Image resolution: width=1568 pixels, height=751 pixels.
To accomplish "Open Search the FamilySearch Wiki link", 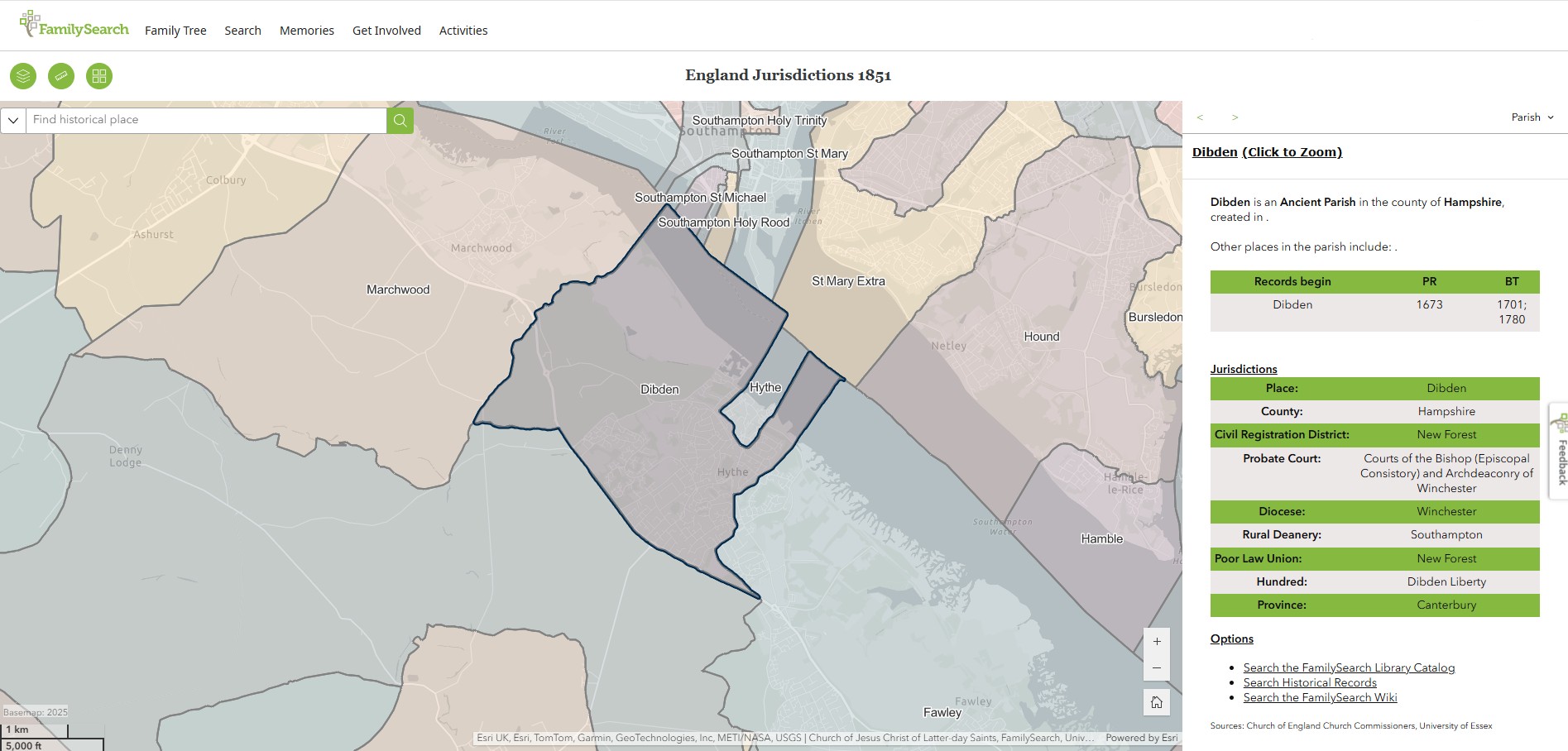I will click(x=1320, y=697).
